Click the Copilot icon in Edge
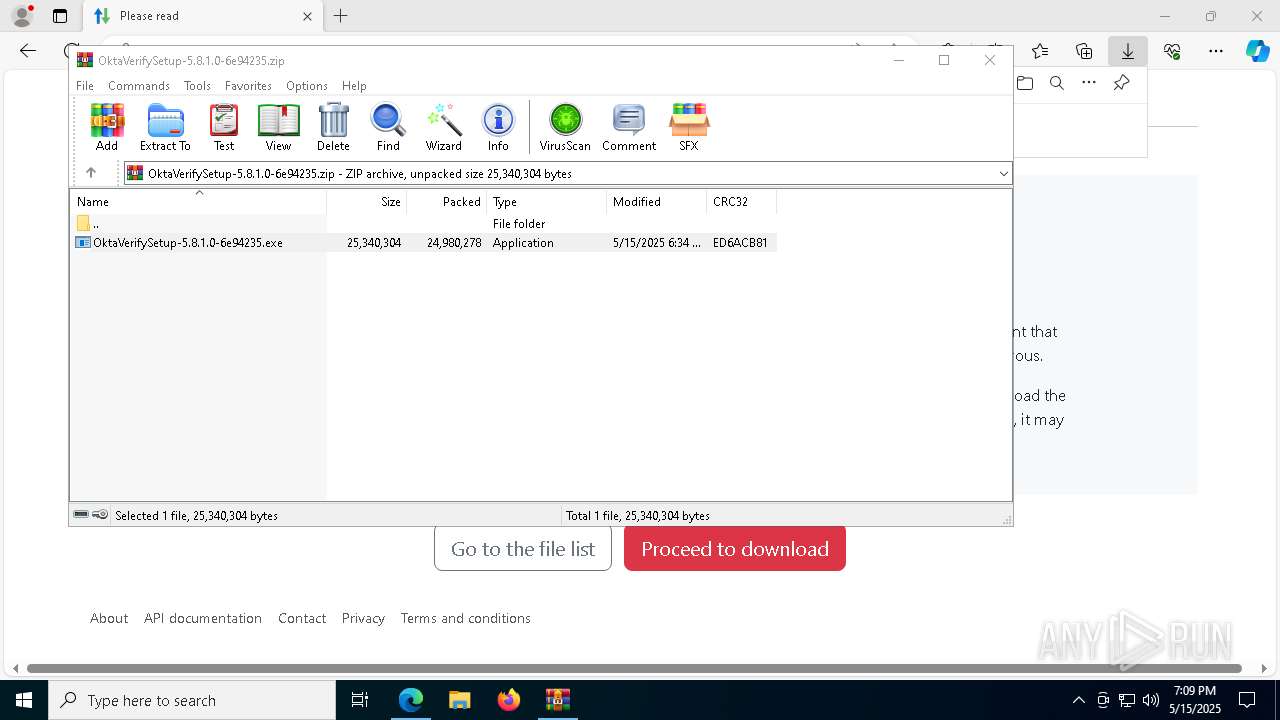This screenshot has height=720, width=1280. [x=1257, y=51]
